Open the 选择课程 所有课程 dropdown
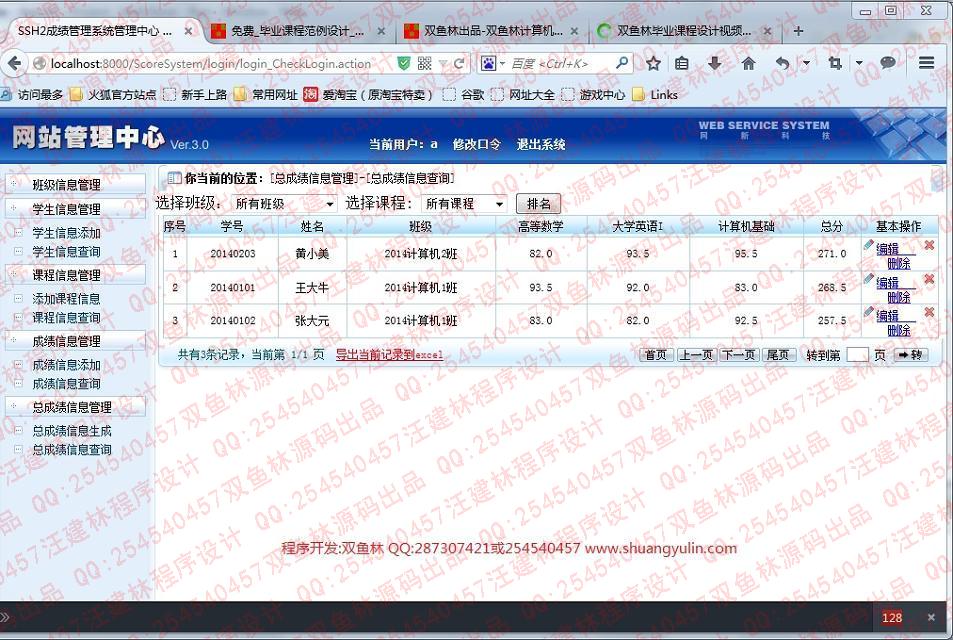The width and height of the screenshot is (953, 640). [463, 204]
